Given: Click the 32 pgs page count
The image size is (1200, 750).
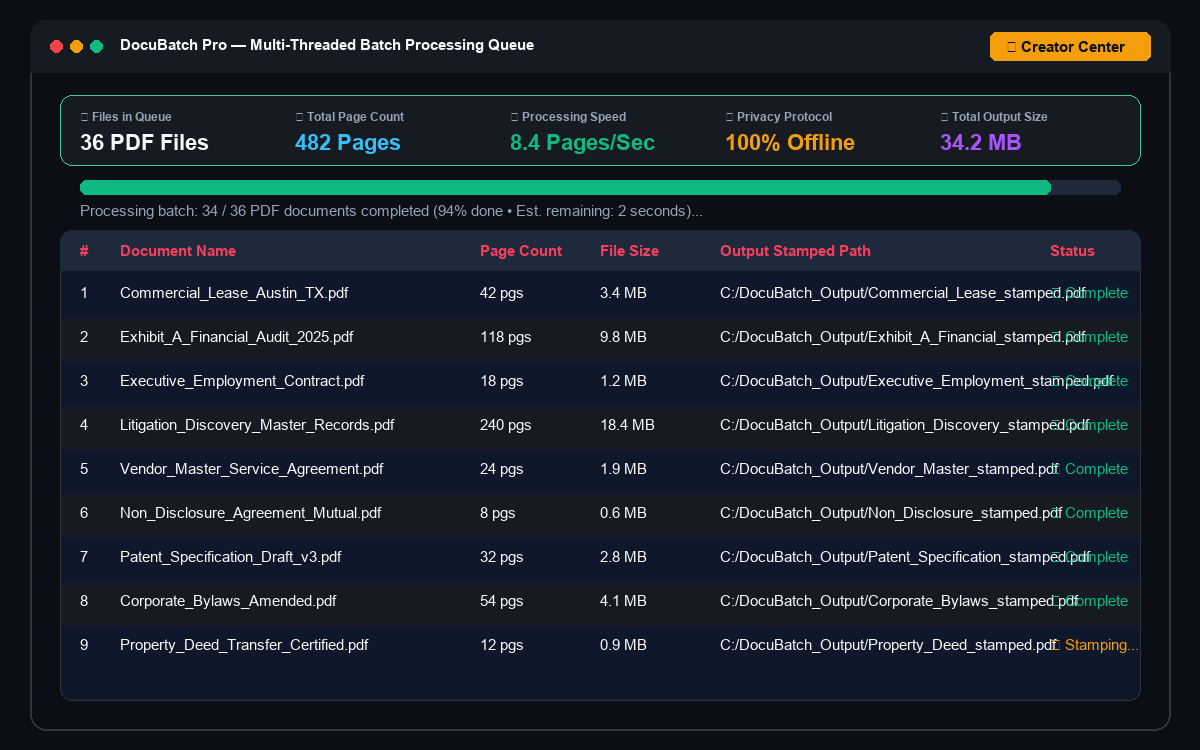Looking at the screenshot, I should click(501, 557).
